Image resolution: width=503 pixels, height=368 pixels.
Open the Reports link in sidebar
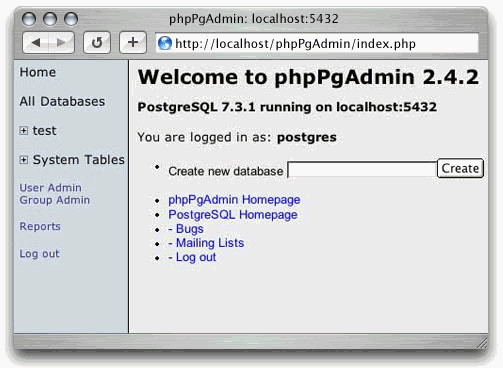pyautogui.click(x=40, y=226)
